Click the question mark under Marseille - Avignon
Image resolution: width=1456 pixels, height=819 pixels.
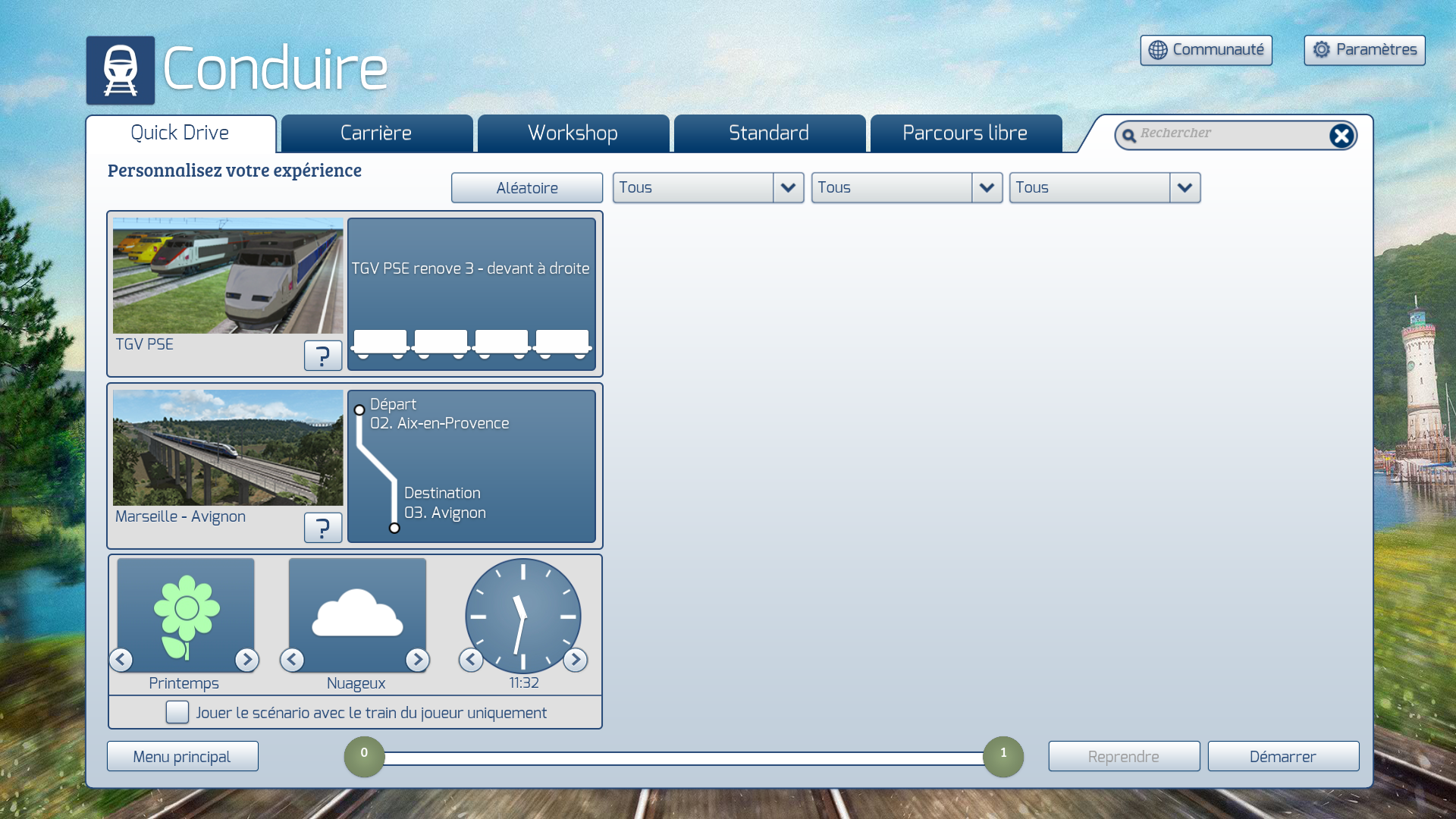pos(322,528)
